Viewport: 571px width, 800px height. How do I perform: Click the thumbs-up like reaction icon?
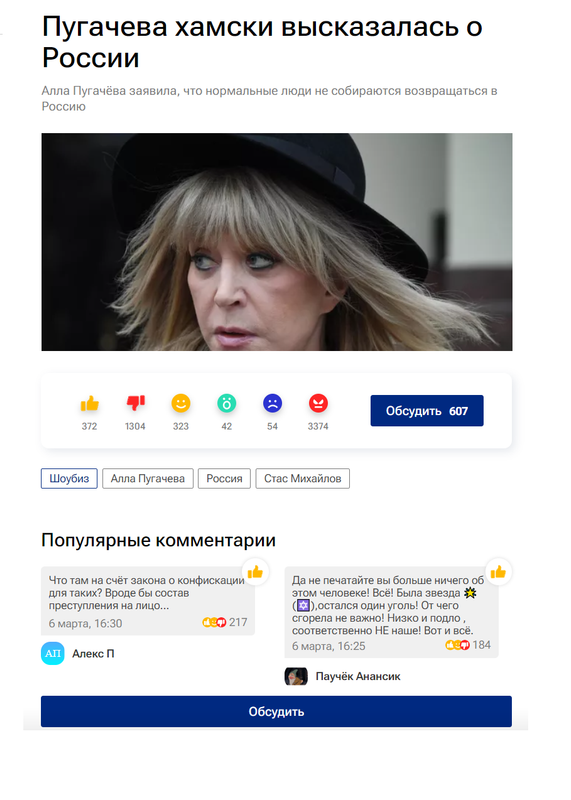point(89,404)
